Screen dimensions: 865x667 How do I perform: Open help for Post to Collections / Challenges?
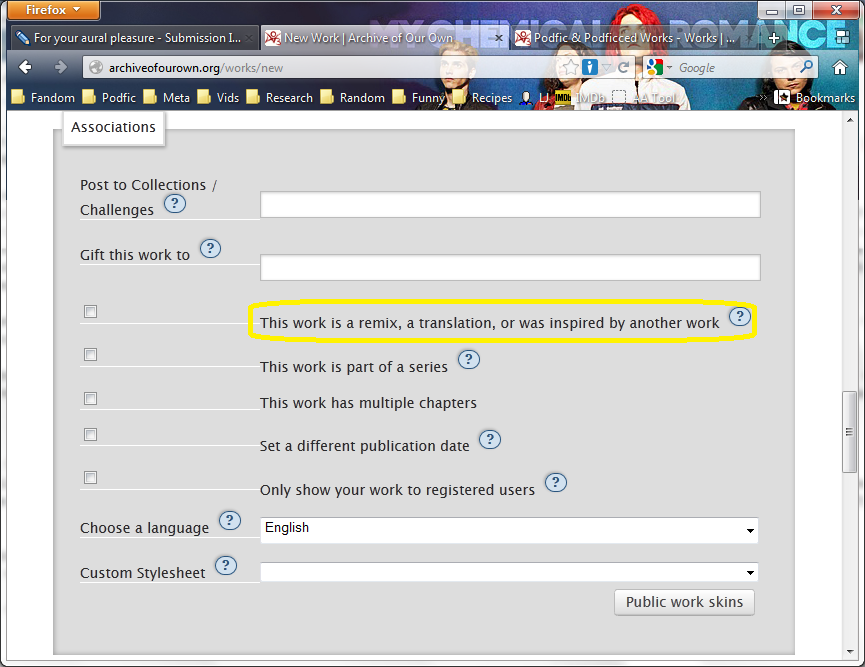[175, 204]
